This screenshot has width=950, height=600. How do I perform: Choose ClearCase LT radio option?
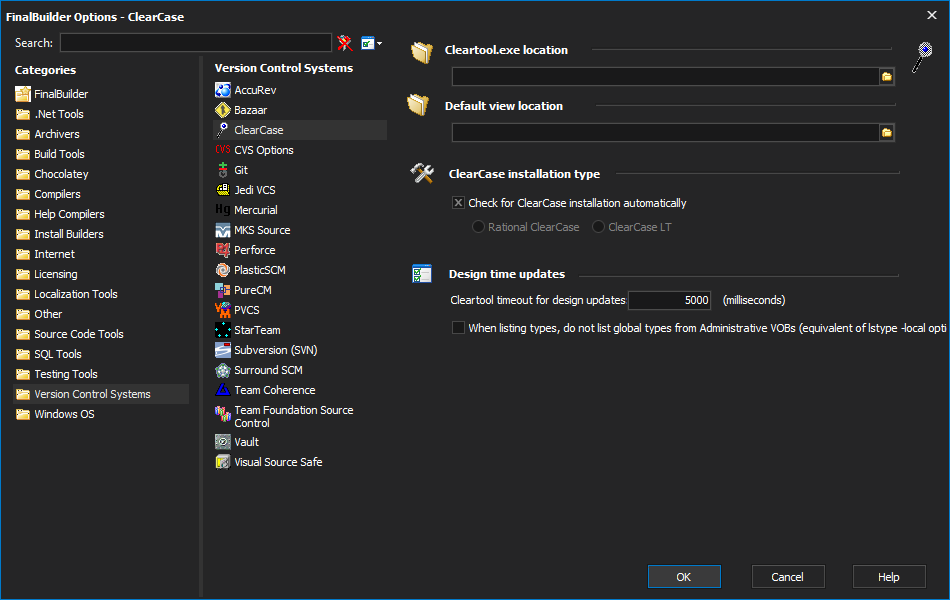[x=599, y=227]
